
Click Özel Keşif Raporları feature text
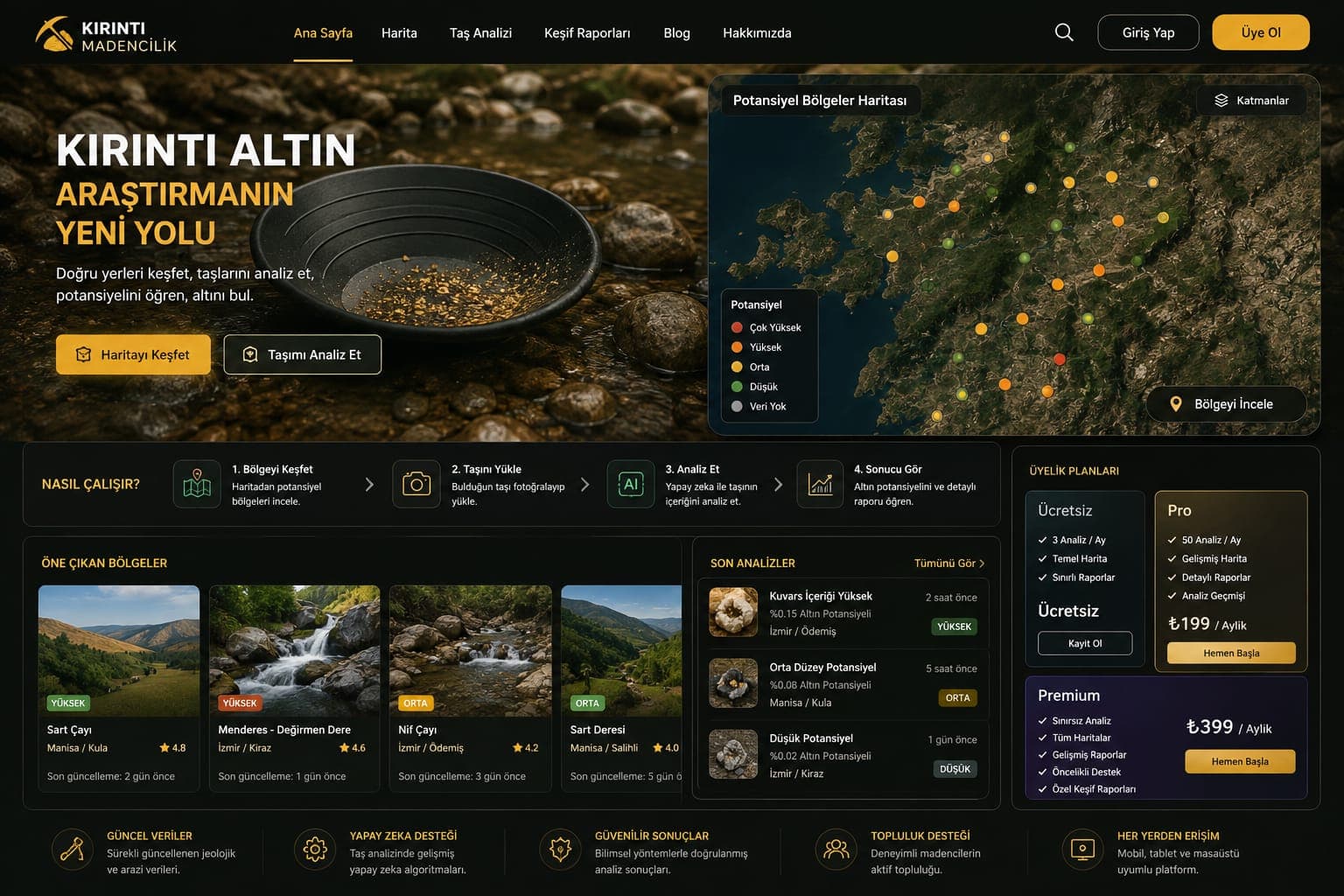(1094, 789)
